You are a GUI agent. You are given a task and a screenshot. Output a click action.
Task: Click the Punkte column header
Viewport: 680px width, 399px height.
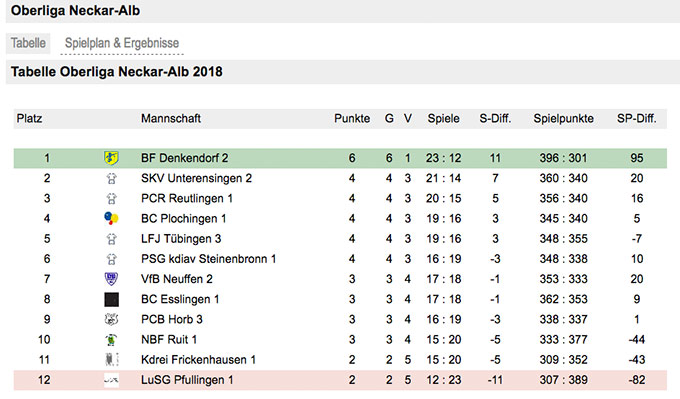point(352,118)
